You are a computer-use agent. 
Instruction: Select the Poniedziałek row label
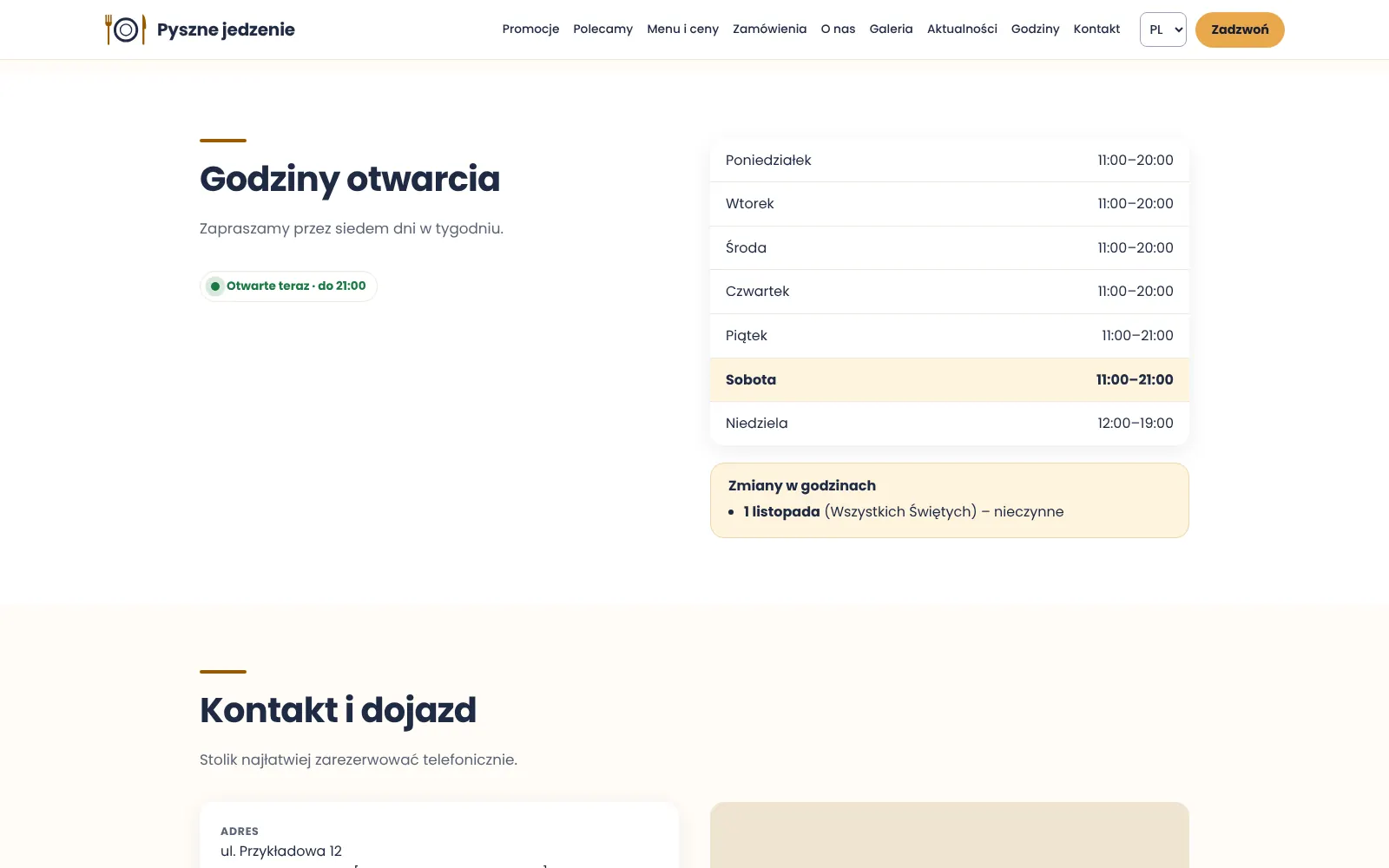(x=768, y=161)
